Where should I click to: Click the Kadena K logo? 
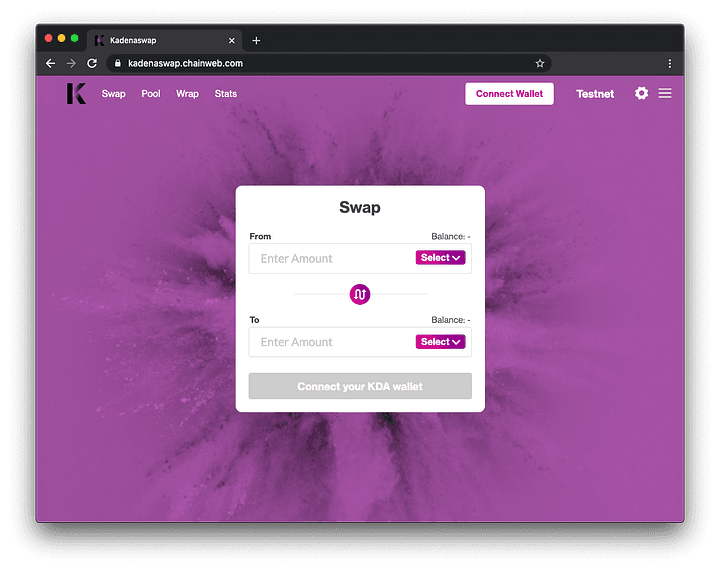76,93
